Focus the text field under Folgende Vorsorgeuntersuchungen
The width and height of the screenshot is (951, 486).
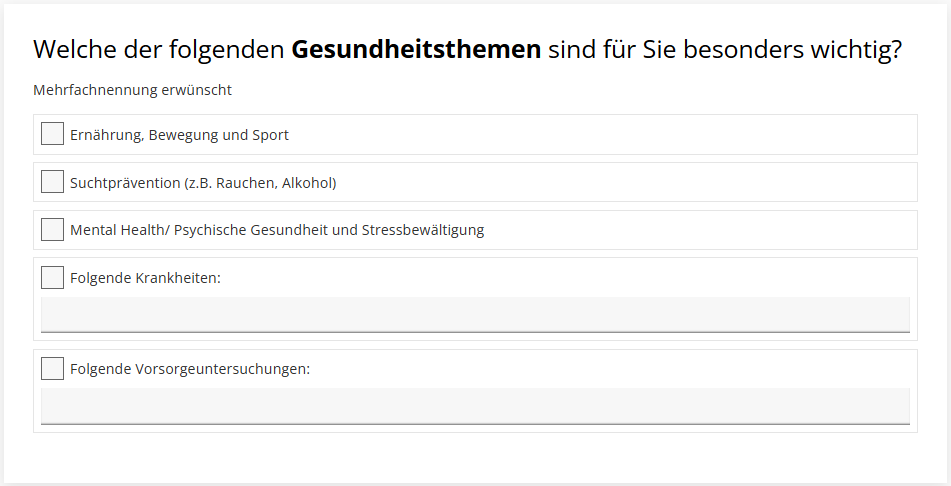tap(475, 406)
